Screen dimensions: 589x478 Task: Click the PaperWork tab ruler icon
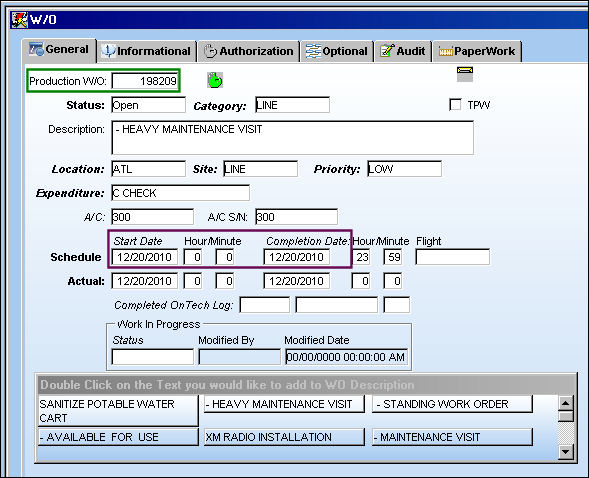click(x=446, y=52)
